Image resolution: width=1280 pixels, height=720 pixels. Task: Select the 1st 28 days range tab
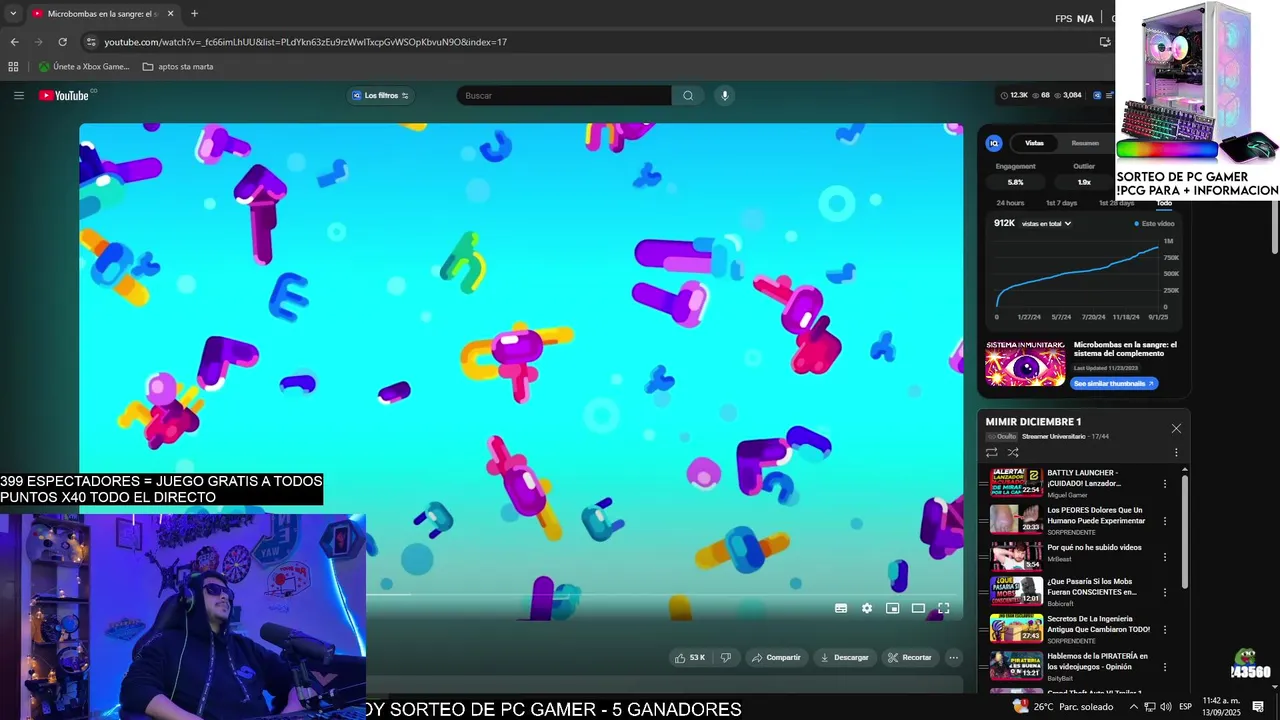click(x=1117, y=203)
